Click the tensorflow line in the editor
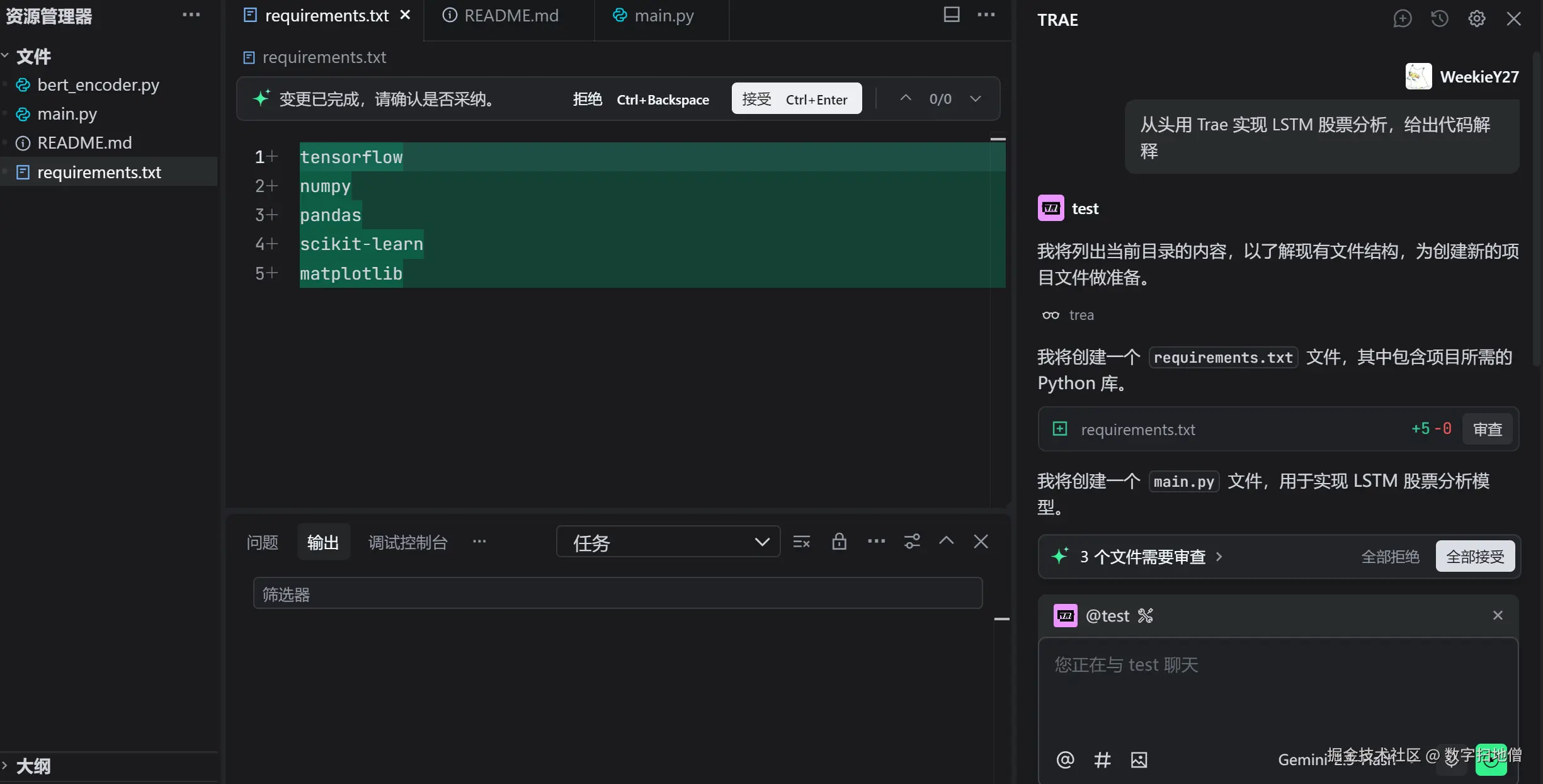1543x784 pixels. [x=351, y=157]
